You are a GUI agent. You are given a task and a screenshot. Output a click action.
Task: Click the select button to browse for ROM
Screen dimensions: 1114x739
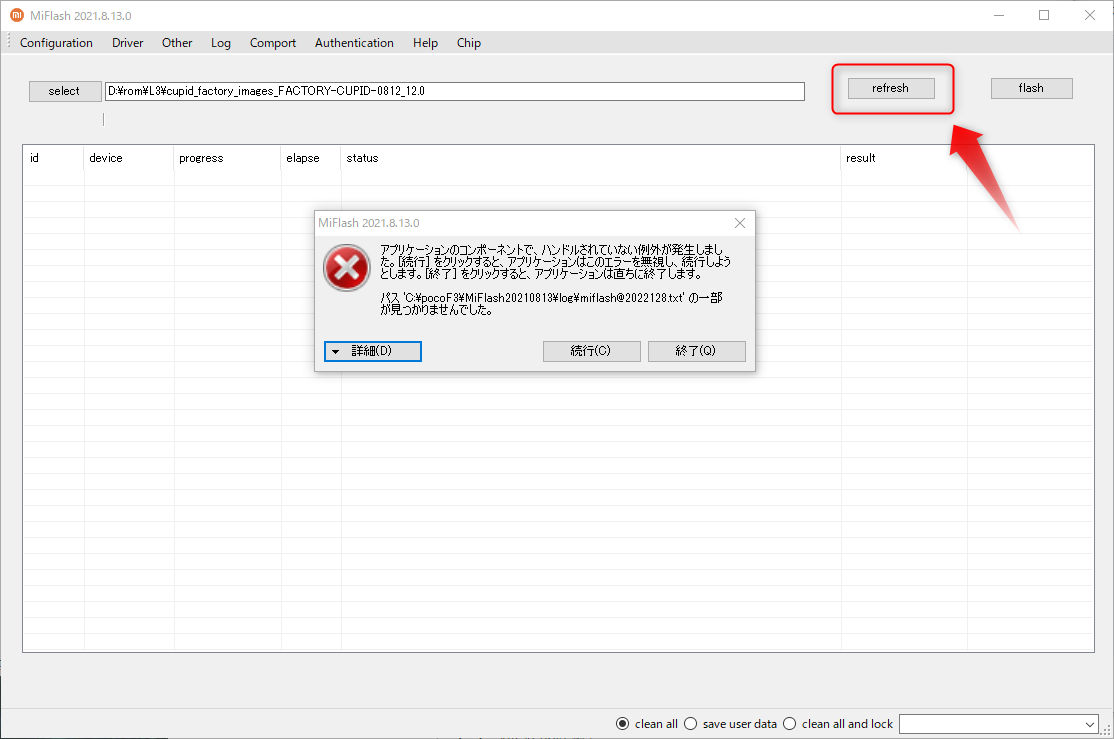point(64,90)
